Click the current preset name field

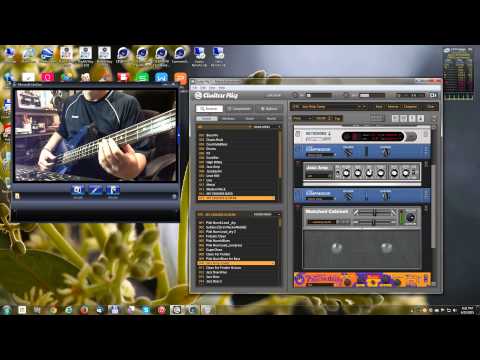pos(325,107)
